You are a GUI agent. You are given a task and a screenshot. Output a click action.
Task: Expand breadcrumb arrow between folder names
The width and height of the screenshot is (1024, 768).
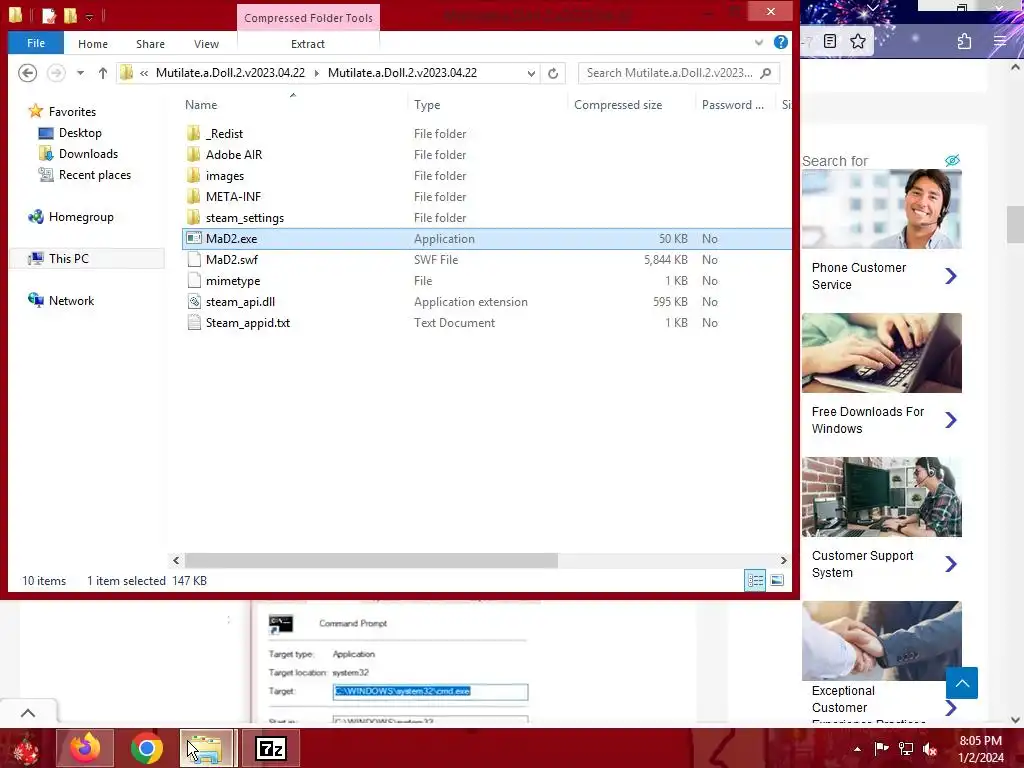(x=317, y=73)
